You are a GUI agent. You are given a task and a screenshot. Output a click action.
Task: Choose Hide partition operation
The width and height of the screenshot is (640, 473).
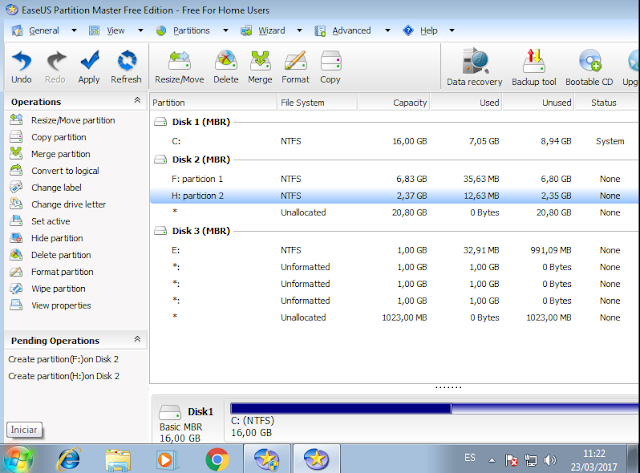click(47, 238)
